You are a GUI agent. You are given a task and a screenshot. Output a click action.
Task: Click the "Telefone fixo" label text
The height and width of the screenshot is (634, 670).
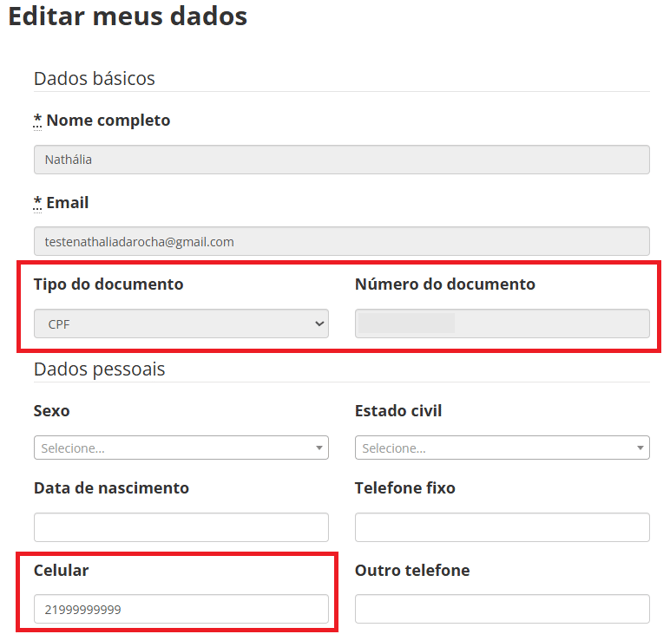pyautogui.click(x=405, y=488)
